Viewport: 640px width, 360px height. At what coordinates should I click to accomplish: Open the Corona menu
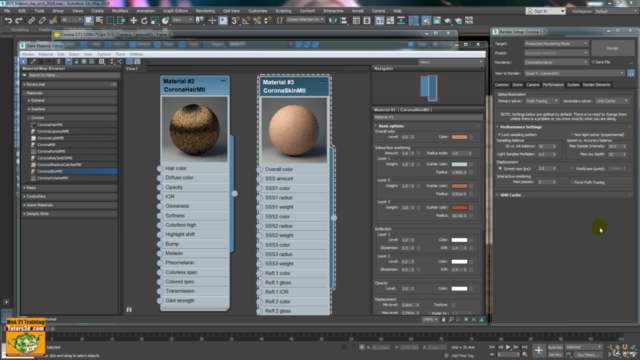[378, 11]
